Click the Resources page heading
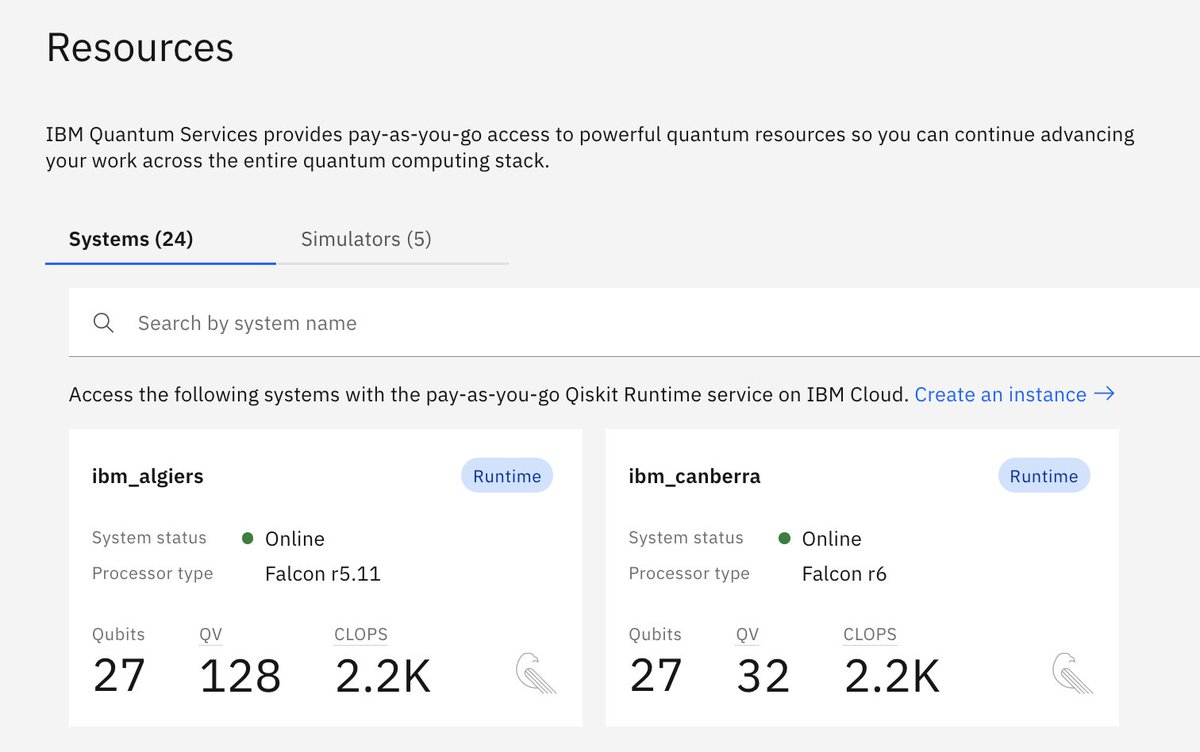Image resolution: width=1200 pixels, height=752 pixels. [x=140, y=48]
